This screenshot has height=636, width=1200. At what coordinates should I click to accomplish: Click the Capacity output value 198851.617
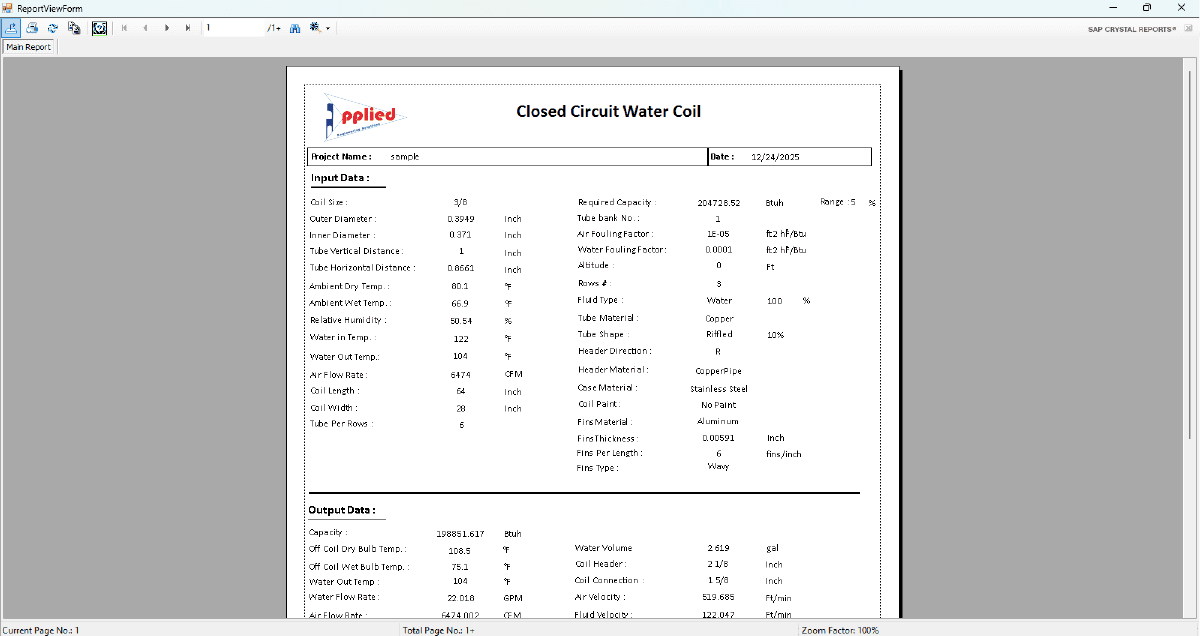point(461,534)
